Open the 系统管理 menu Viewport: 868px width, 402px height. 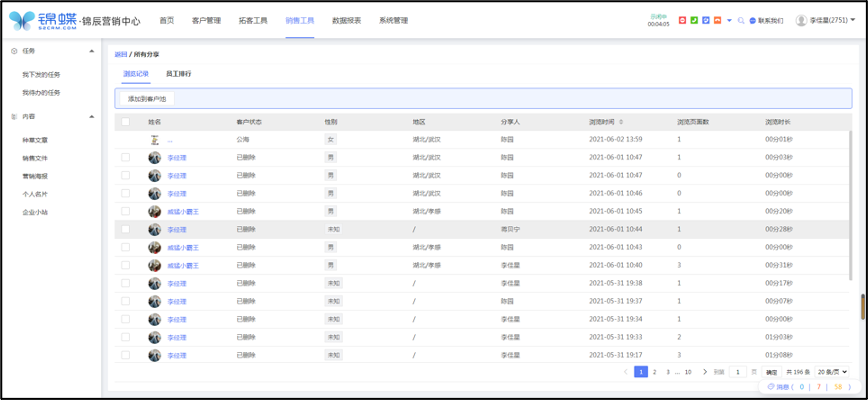(394, 20)
